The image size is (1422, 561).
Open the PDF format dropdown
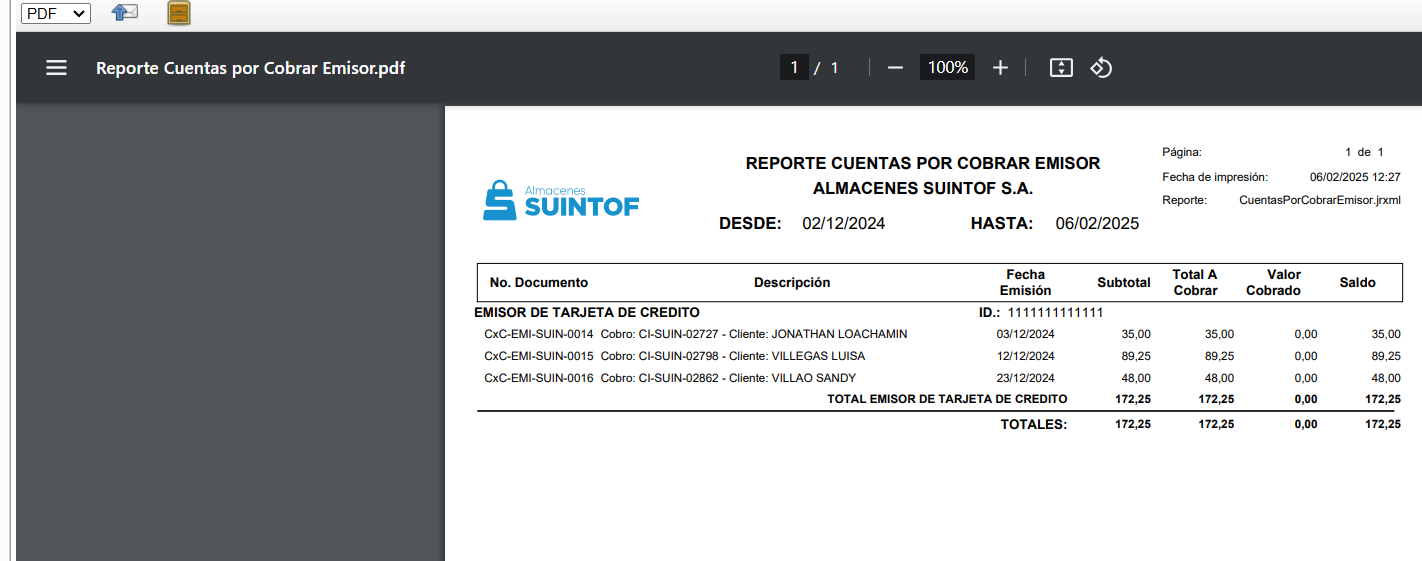coord(55,13)
